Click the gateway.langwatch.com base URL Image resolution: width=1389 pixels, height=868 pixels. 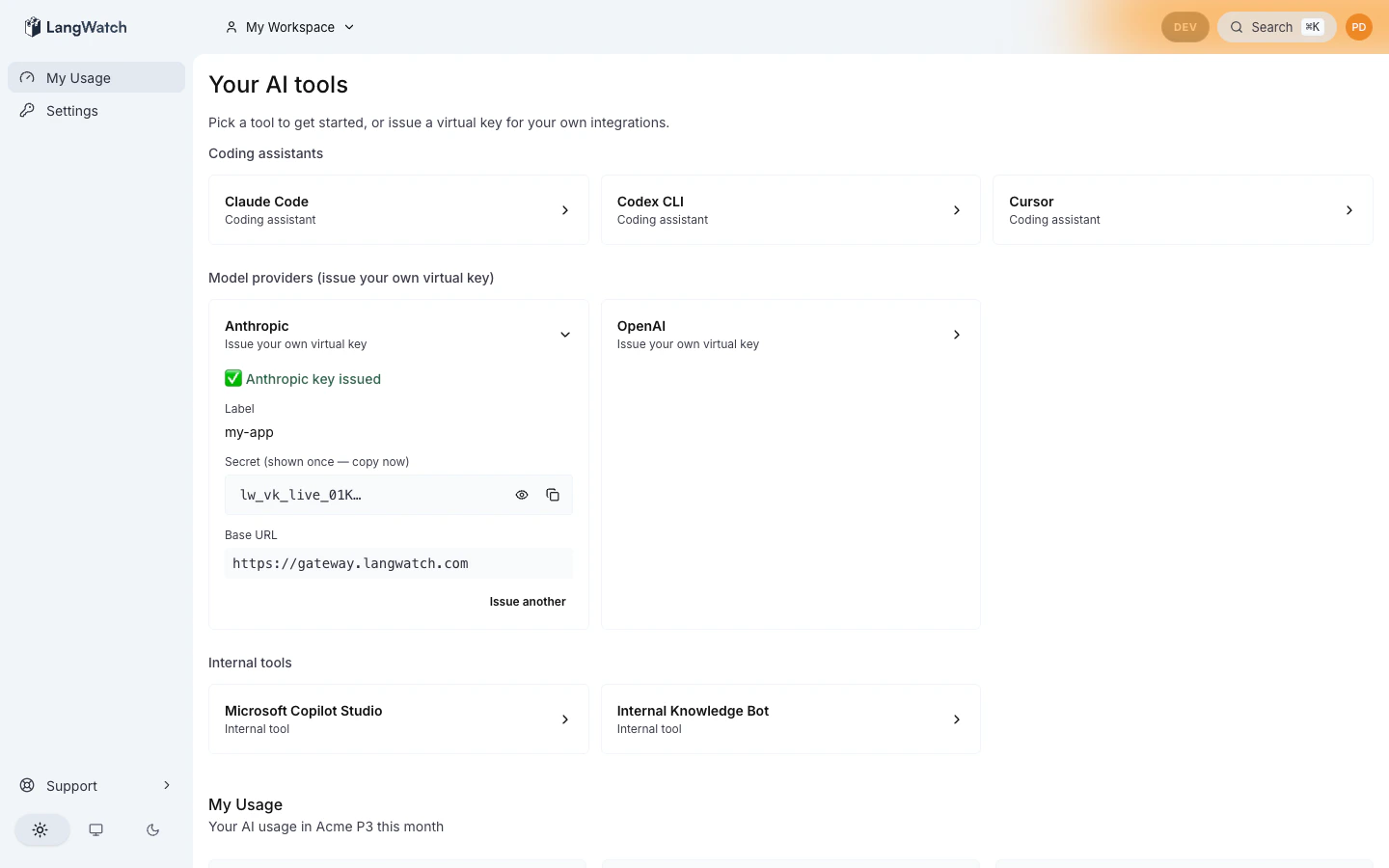coord(399,563)
